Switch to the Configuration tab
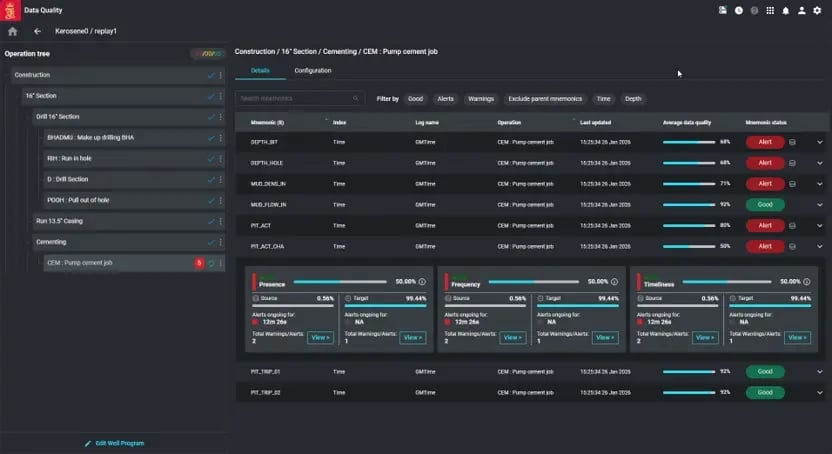This screenshot has height=454, width=832. coord(313,71)
